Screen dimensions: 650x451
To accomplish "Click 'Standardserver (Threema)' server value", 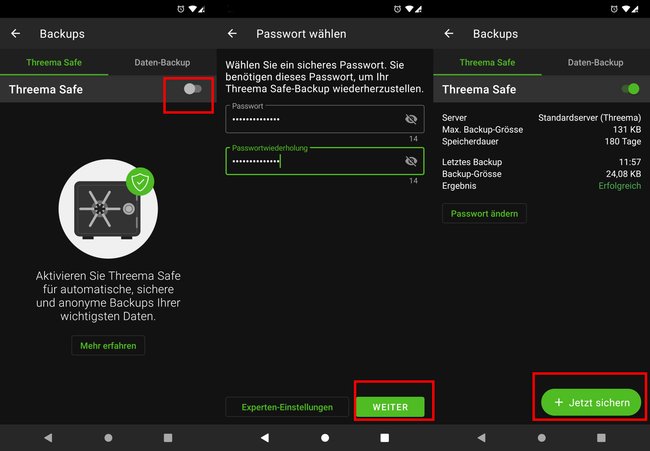I will click(x=589, y=118).
